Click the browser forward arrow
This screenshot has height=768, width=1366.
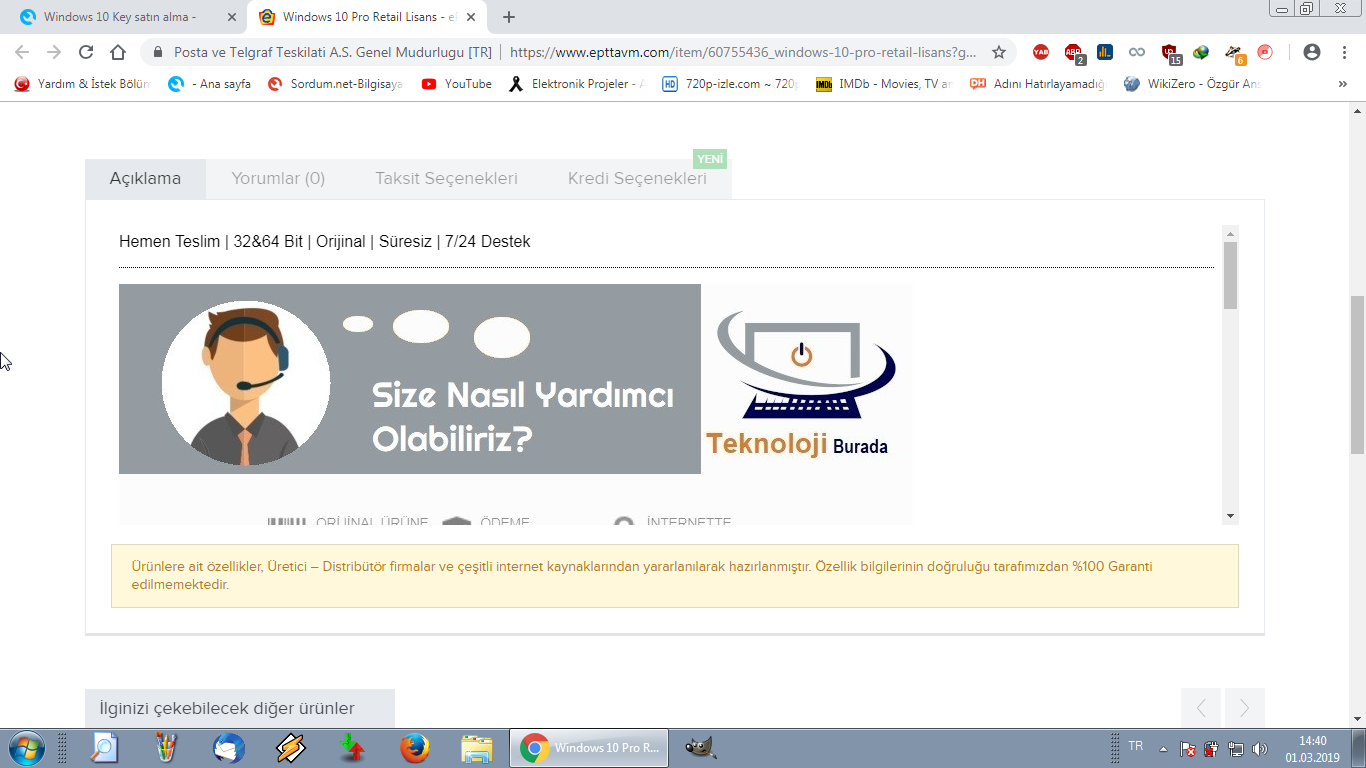pyautogui.click(x=54, y=52)
